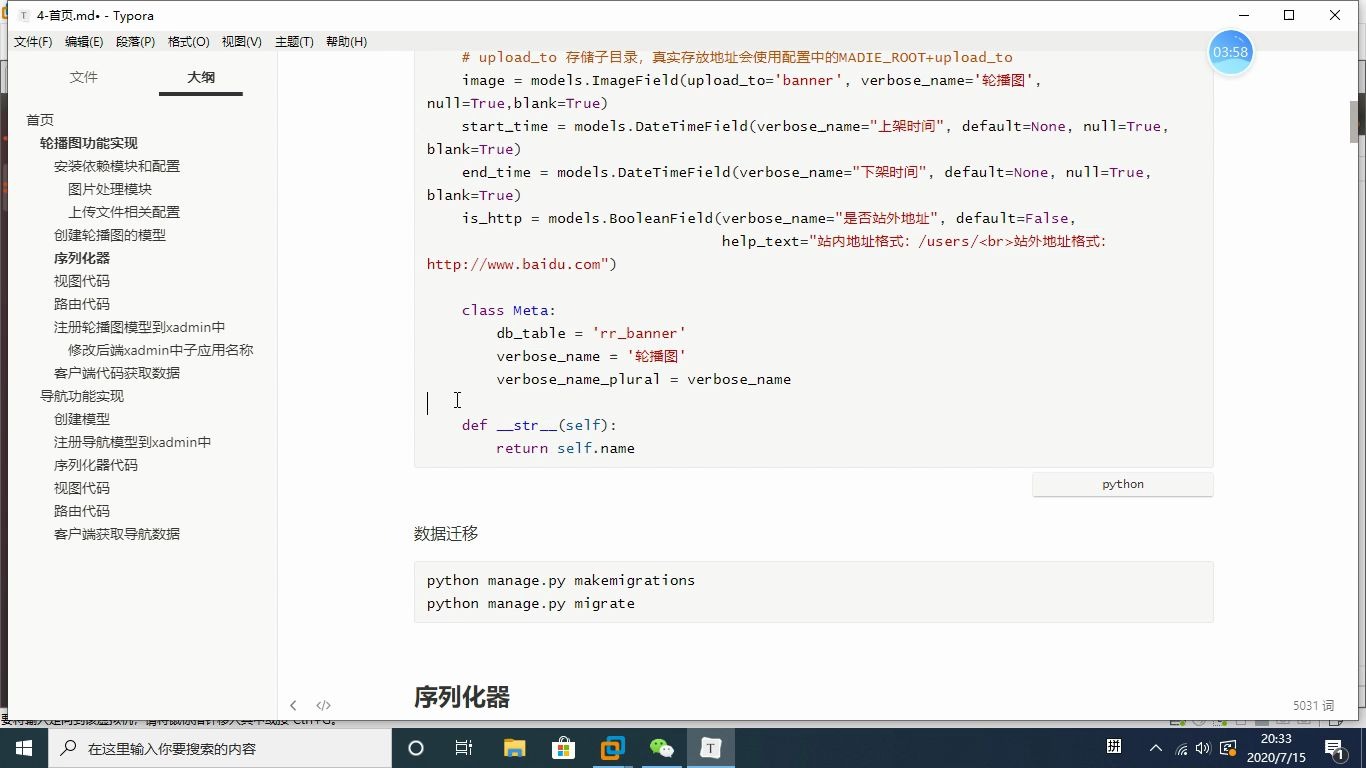Viewport: 1366px width, 768px height.
Task: Select 序列化器代码 outline entry
Action: point(96,465)
